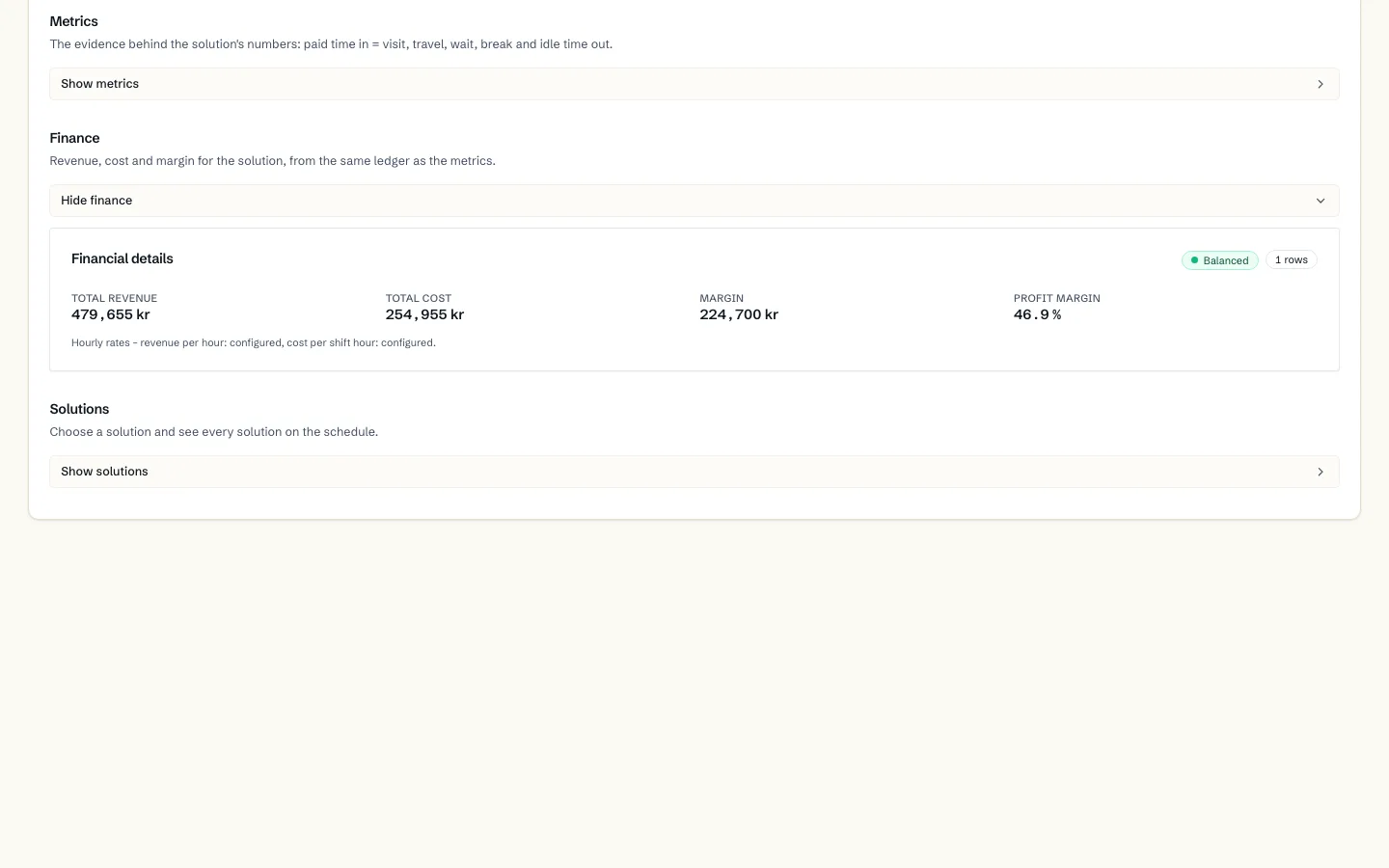The width and height of the screenshot is (1389, 868).
Task: Click the Finance section heading
Action: coord(75,138)
